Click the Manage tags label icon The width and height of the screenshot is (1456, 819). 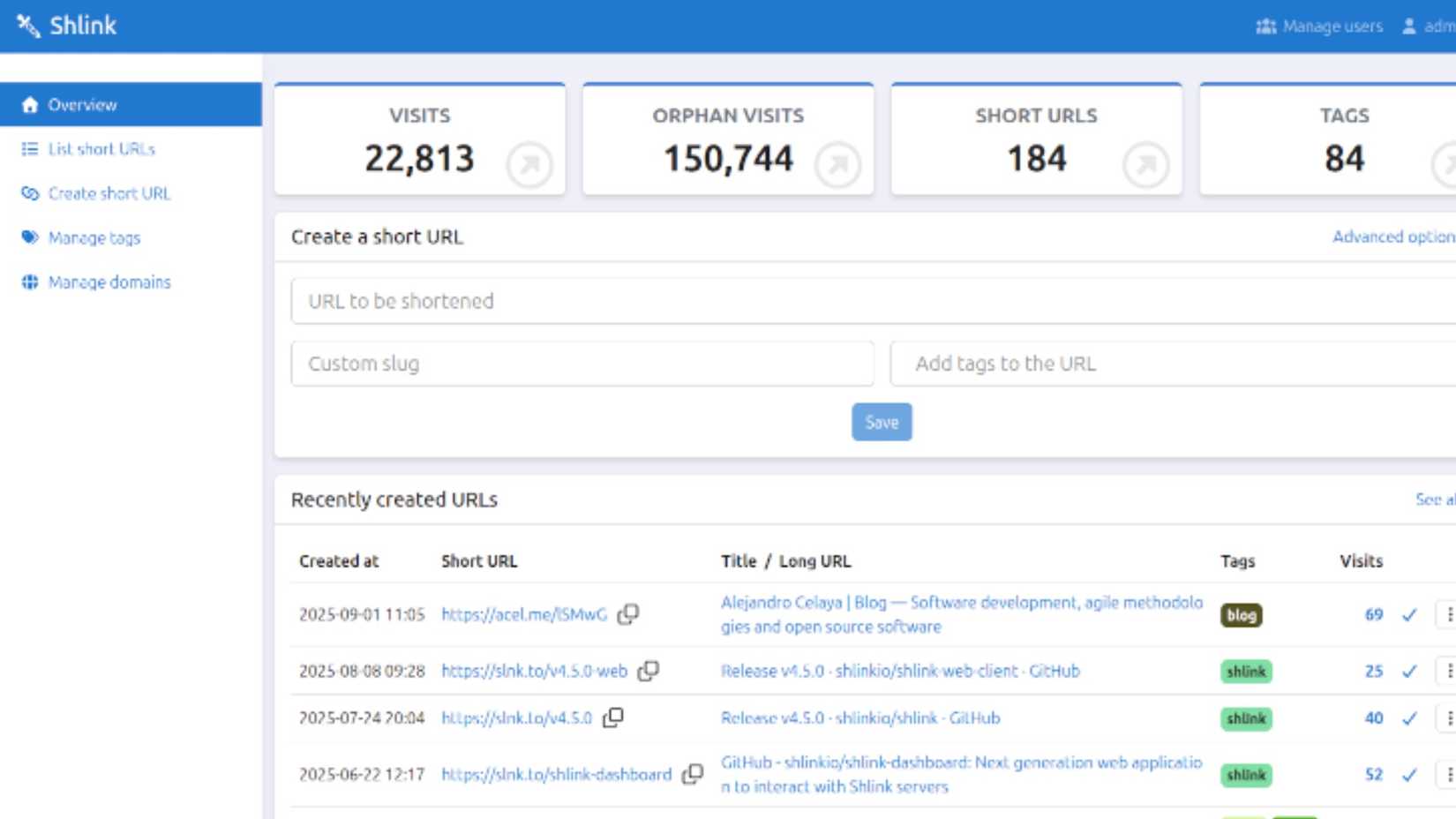click(x=28, y=237)
